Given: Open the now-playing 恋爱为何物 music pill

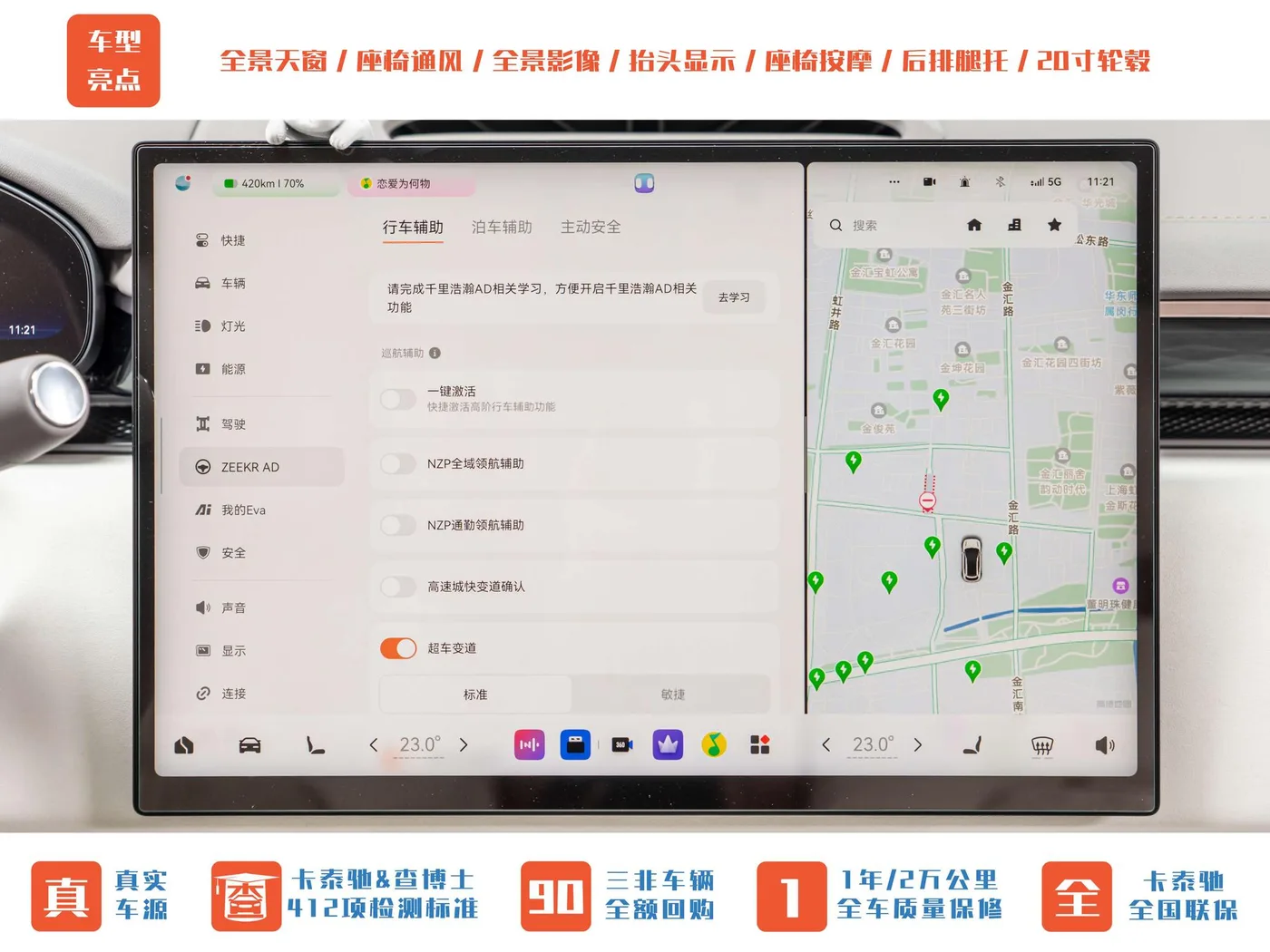Looking at the screenshot, I should click(x=410, y=183).
